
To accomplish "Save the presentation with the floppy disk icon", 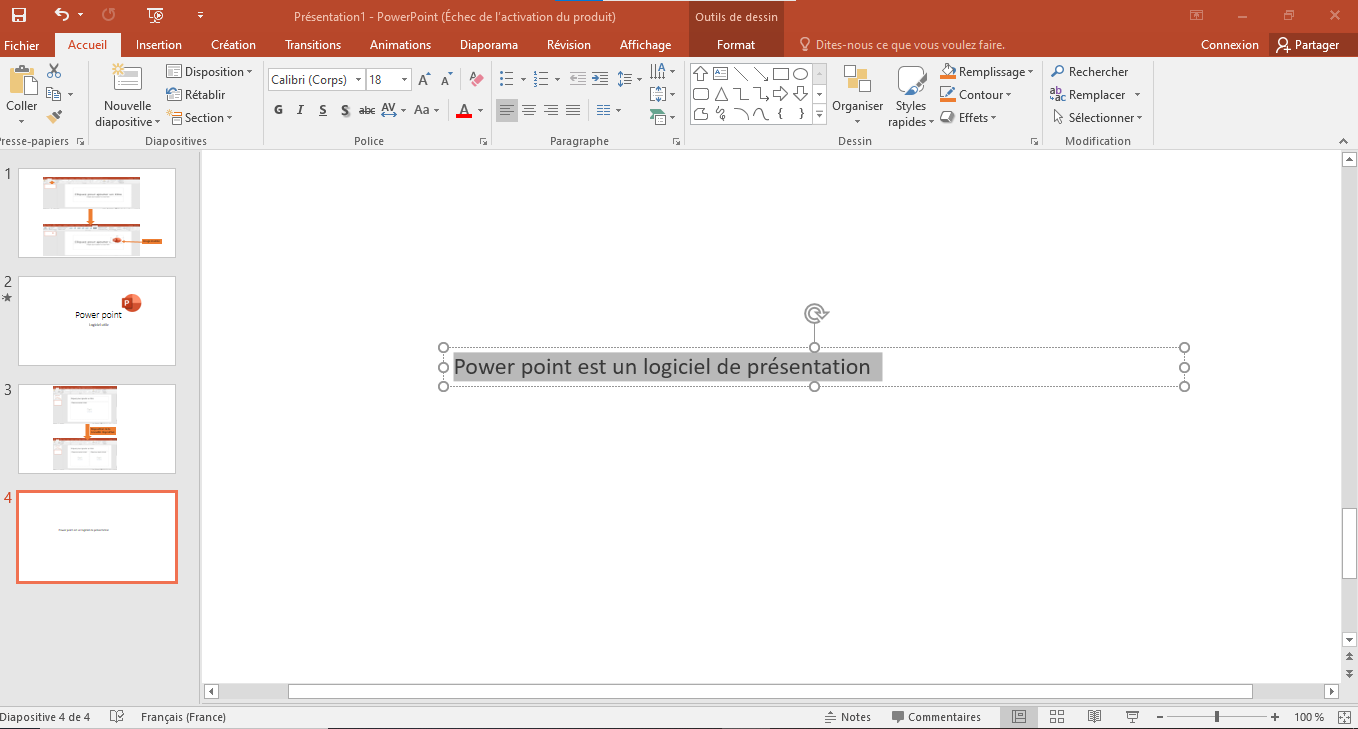I will (x=18, y=15).
